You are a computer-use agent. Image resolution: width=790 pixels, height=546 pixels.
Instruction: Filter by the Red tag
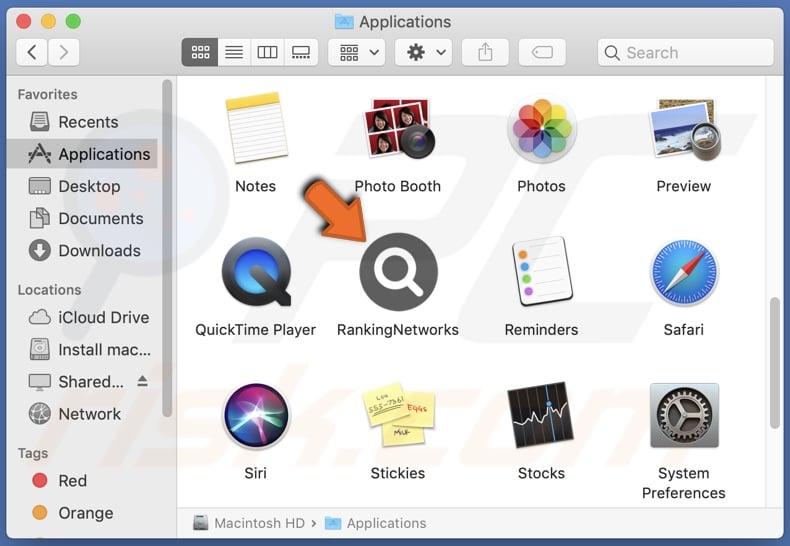coord(83,481)
